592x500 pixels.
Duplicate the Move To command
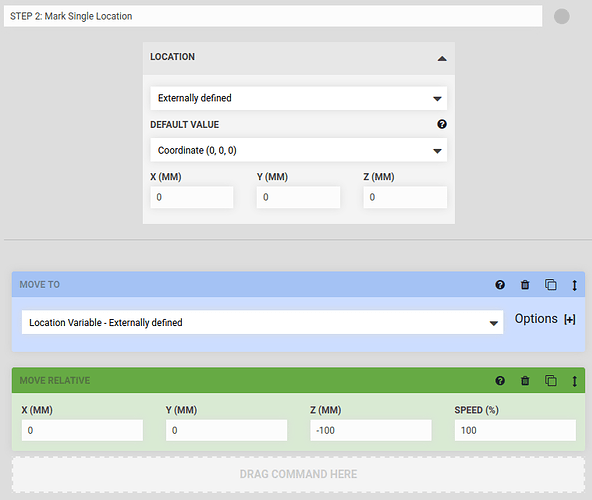[x=550, y=284]
